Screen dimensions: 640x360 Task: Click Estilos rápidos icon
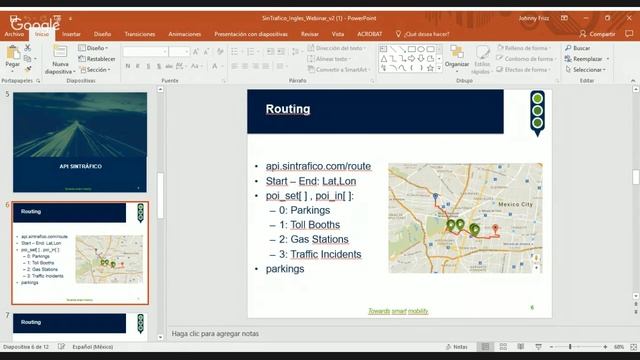pos(482,52)
